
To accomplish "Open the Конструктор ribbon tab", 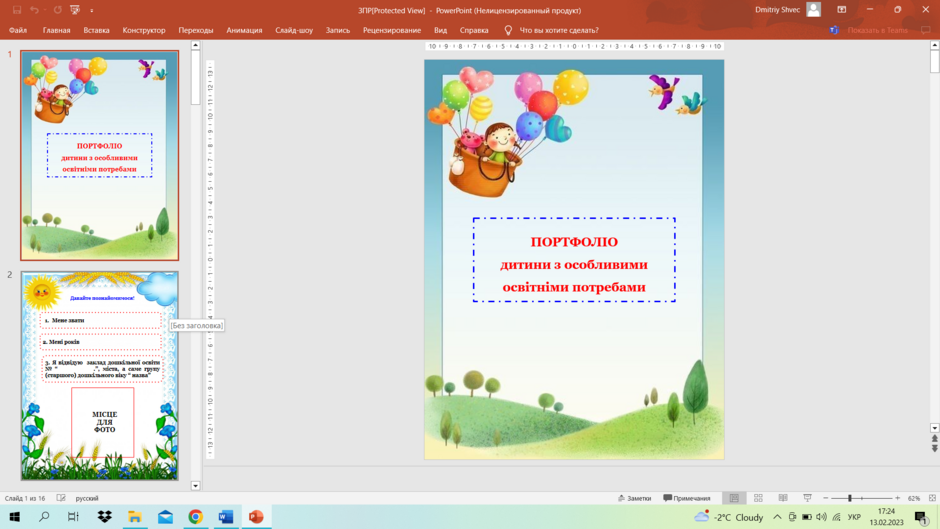I will click(x=144, y=30).
